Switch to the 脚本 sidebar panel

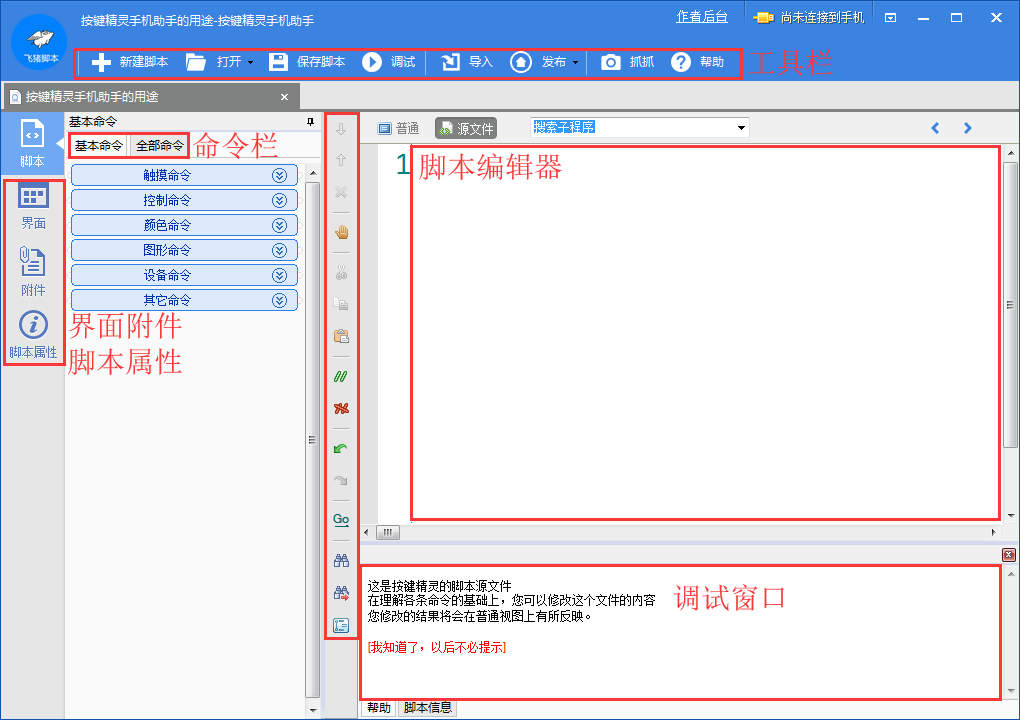[32, 143]
